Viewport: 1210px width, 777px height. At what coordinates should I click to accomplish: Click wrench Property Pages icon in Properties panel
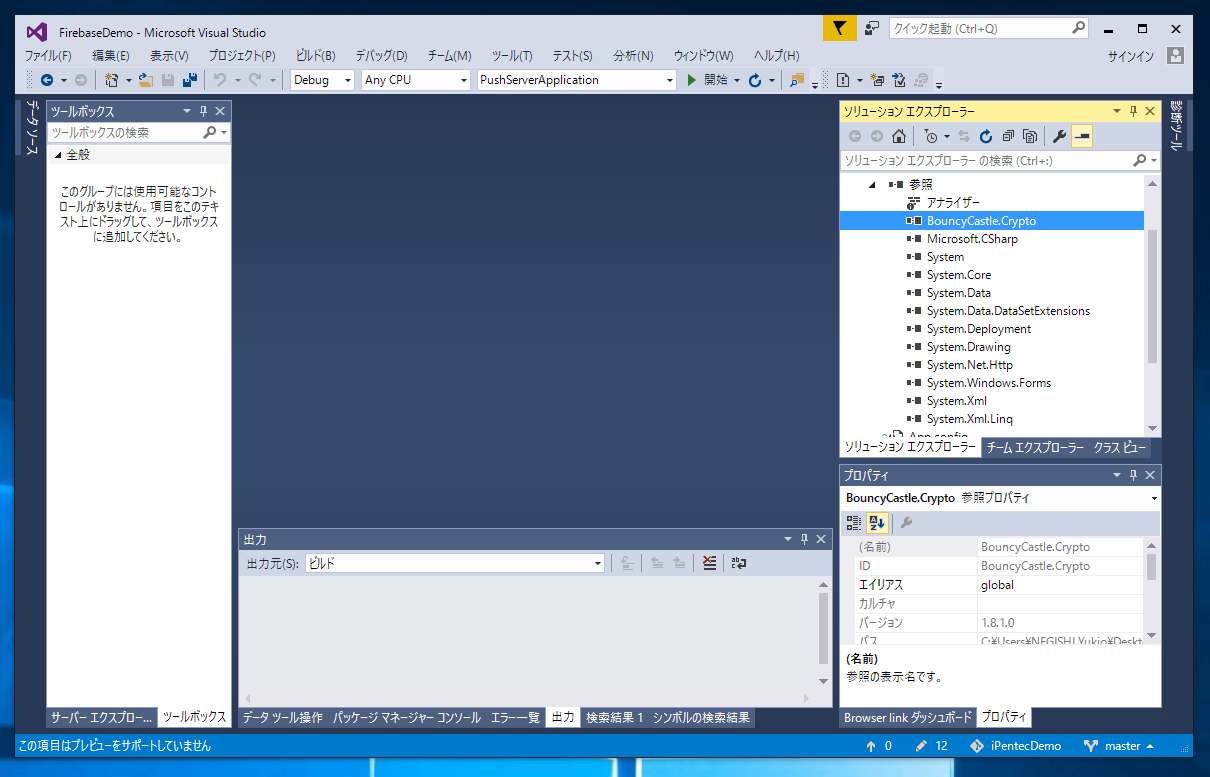[907, 522]
